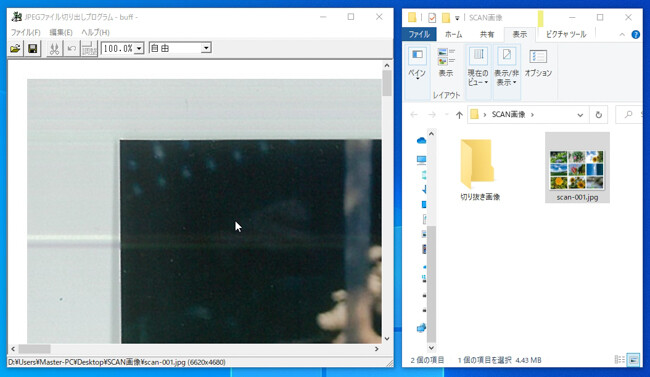Expand the chevron after SCAN画像 in the address bar
Image resolution: width=650 pixels, height=377 pixels.
click(x=532, y=115)
